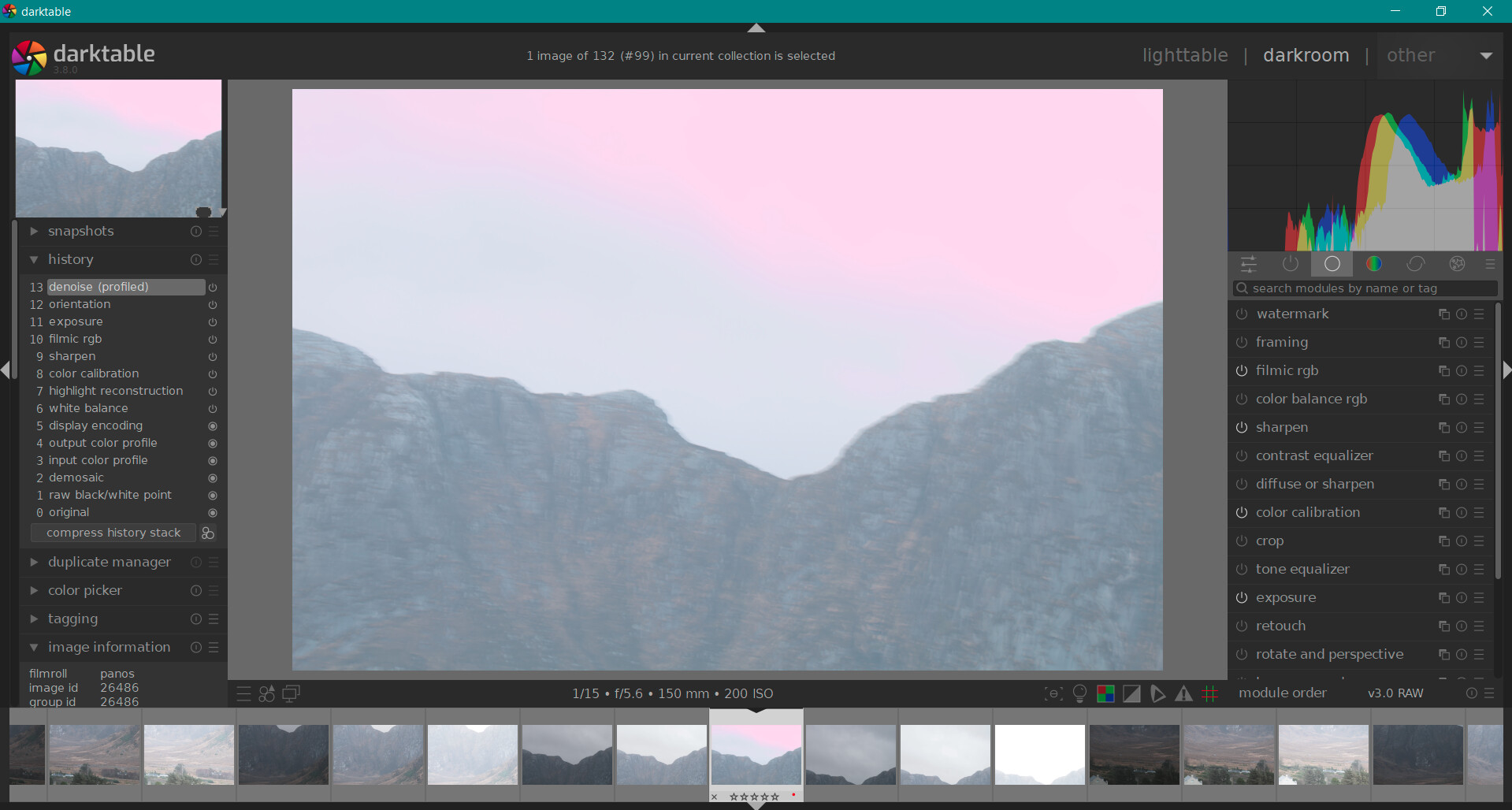Reset the history panel
The image size is (1512, 810).
click(x=196, y=260)
